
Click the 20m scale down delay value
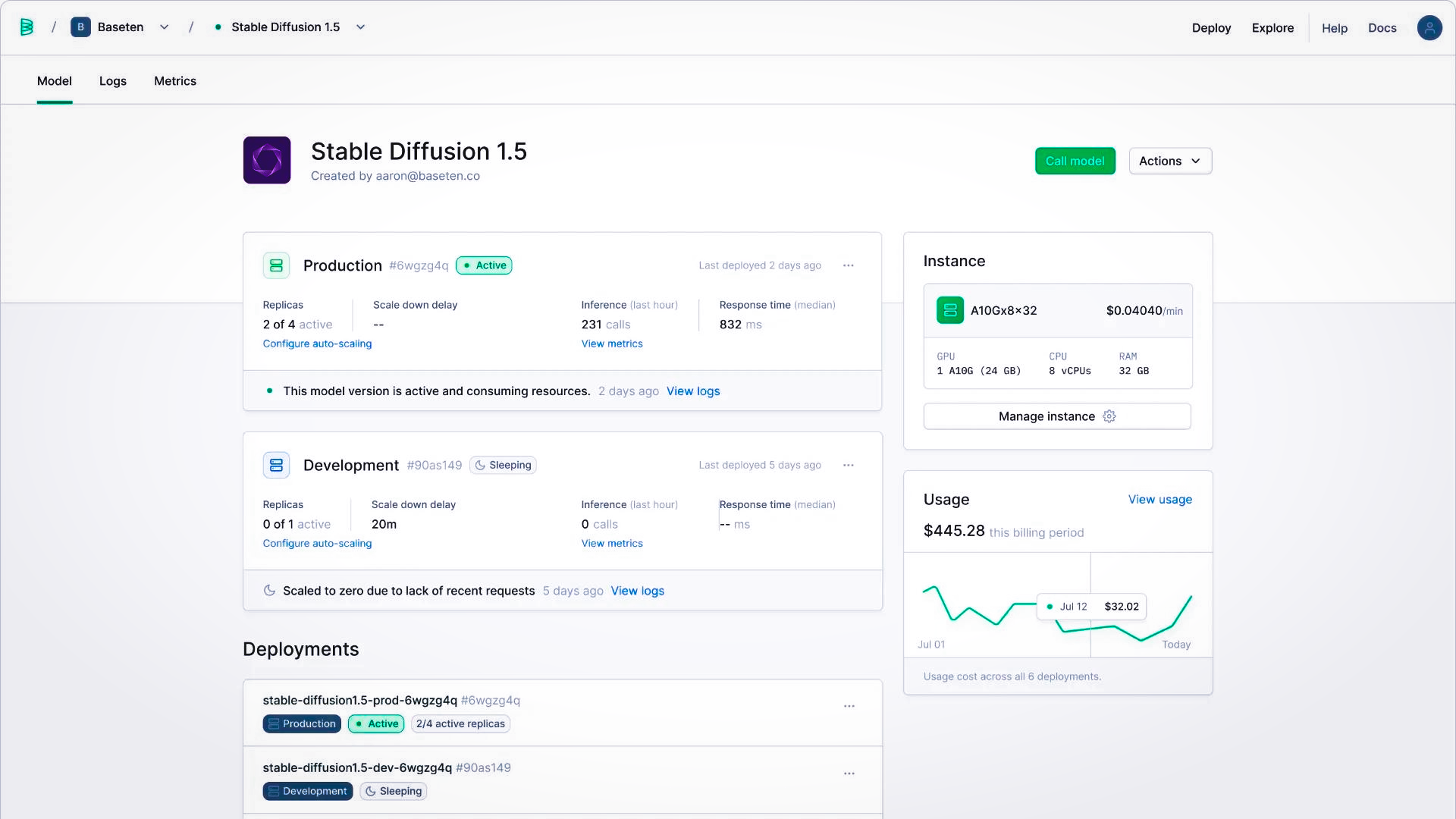tap(384, 524)
